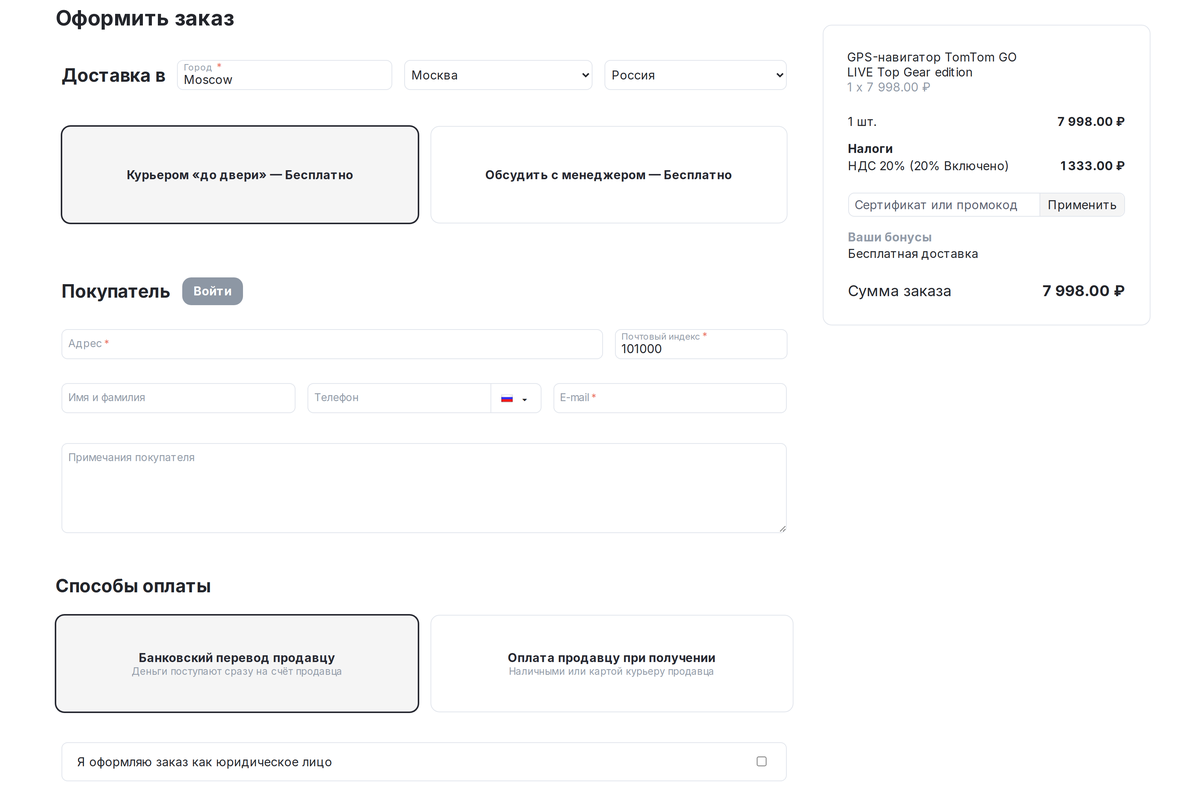Screen dimensions: 1200x797
Task: Open the Россия country dropdown
Action: (x=695, y=75)
